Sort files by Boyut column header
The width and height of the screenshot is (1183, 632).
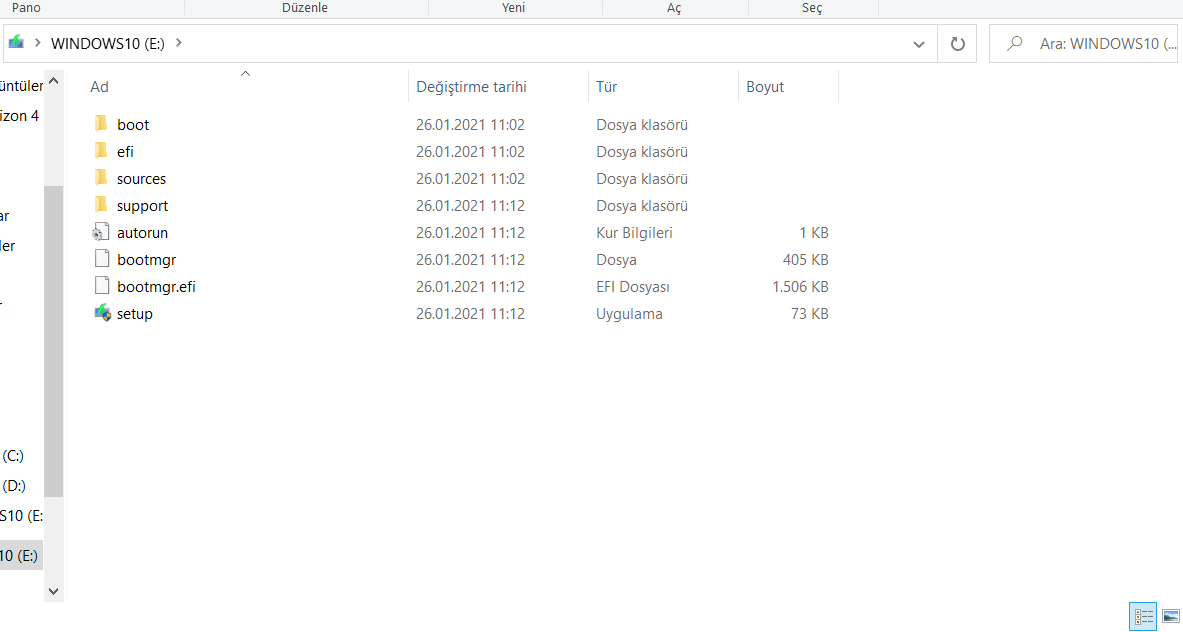[x=765, y=87]
